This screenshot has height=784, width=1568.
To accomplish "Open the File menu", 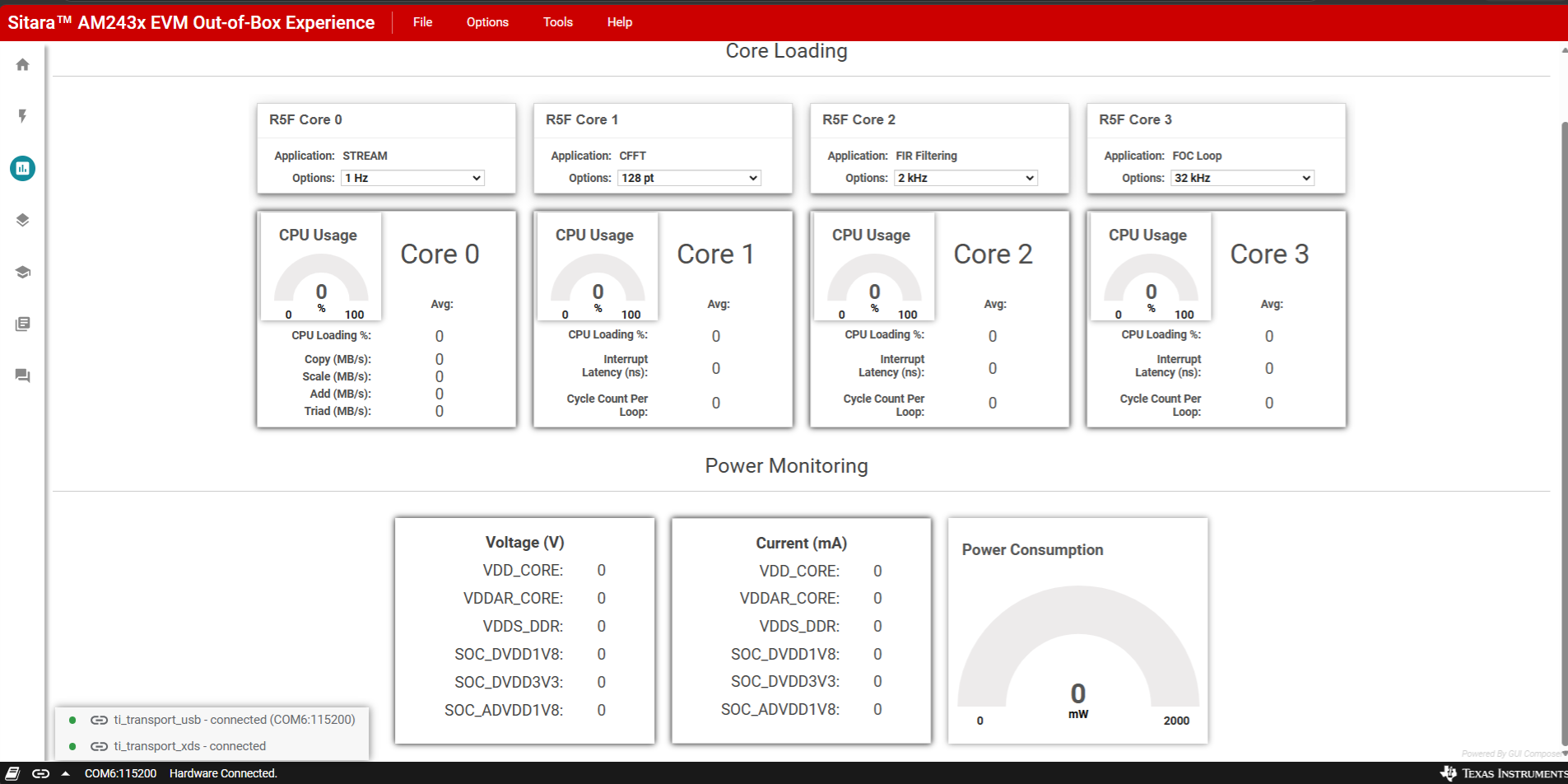I will click(x=422, y=22).
